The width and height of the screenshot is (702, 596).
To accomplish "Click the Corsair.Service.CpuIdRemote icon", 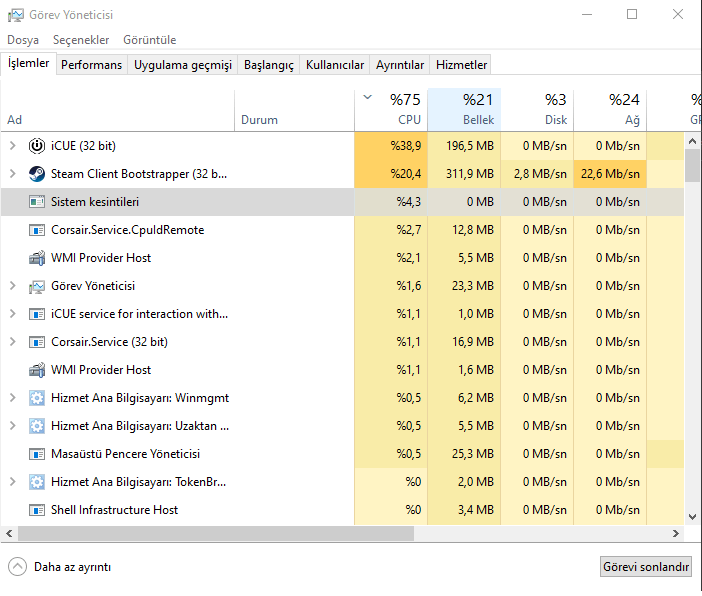I will click(37, 230).
